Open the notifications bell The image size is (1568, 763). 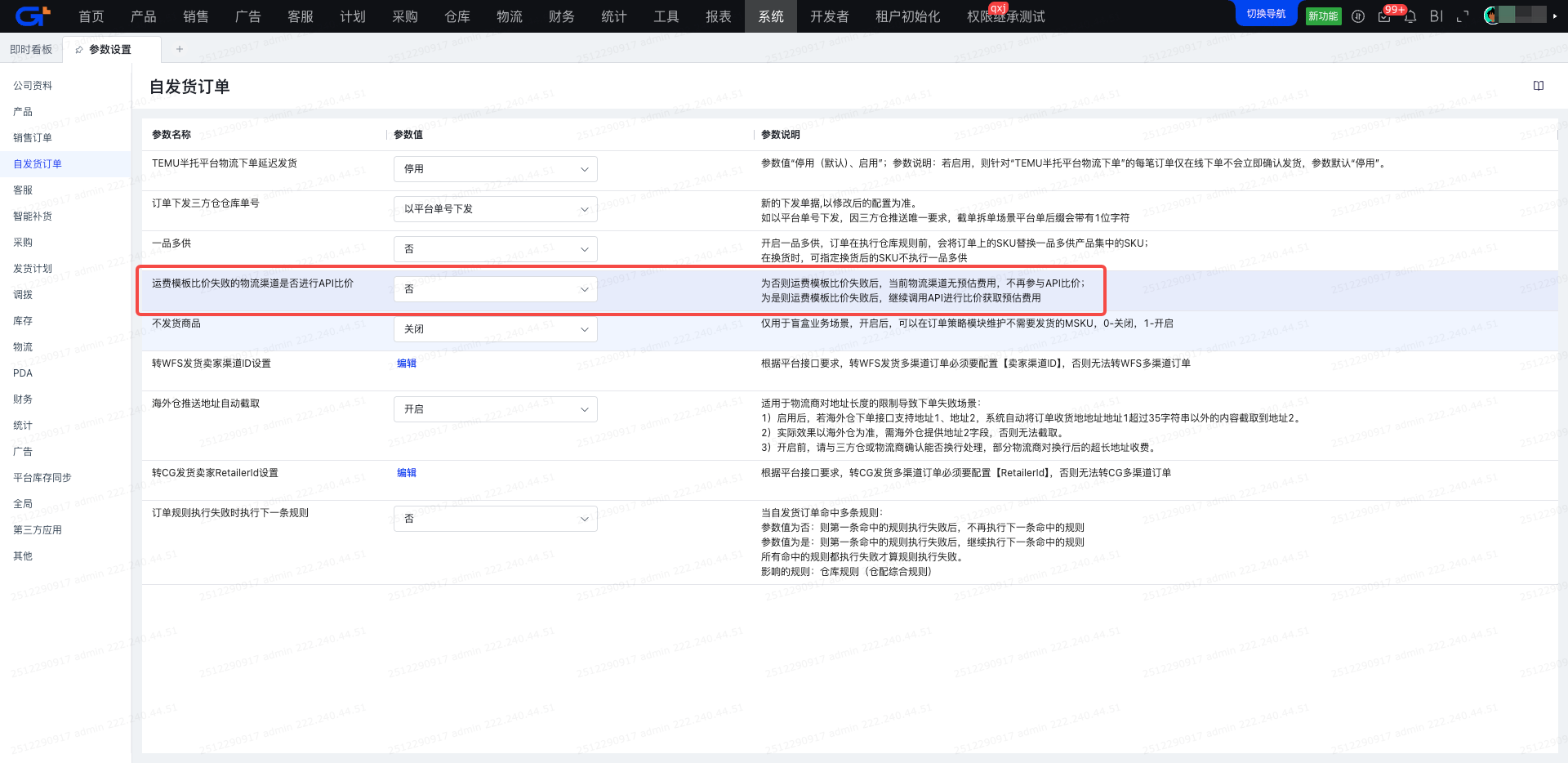click(x=1410, y=16)
